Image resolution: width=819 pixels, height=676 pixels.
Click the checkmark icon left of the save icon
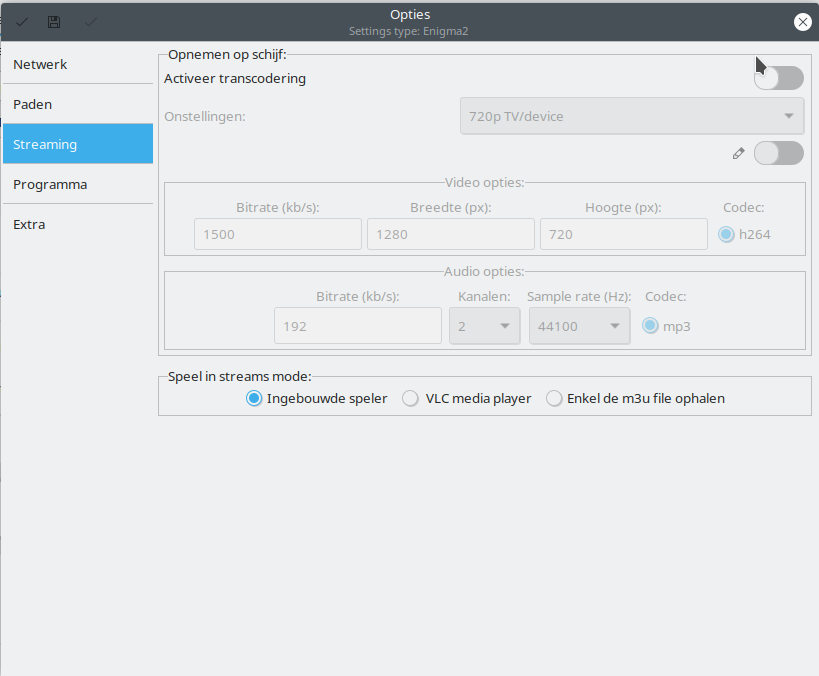click(x=21, y=22)
